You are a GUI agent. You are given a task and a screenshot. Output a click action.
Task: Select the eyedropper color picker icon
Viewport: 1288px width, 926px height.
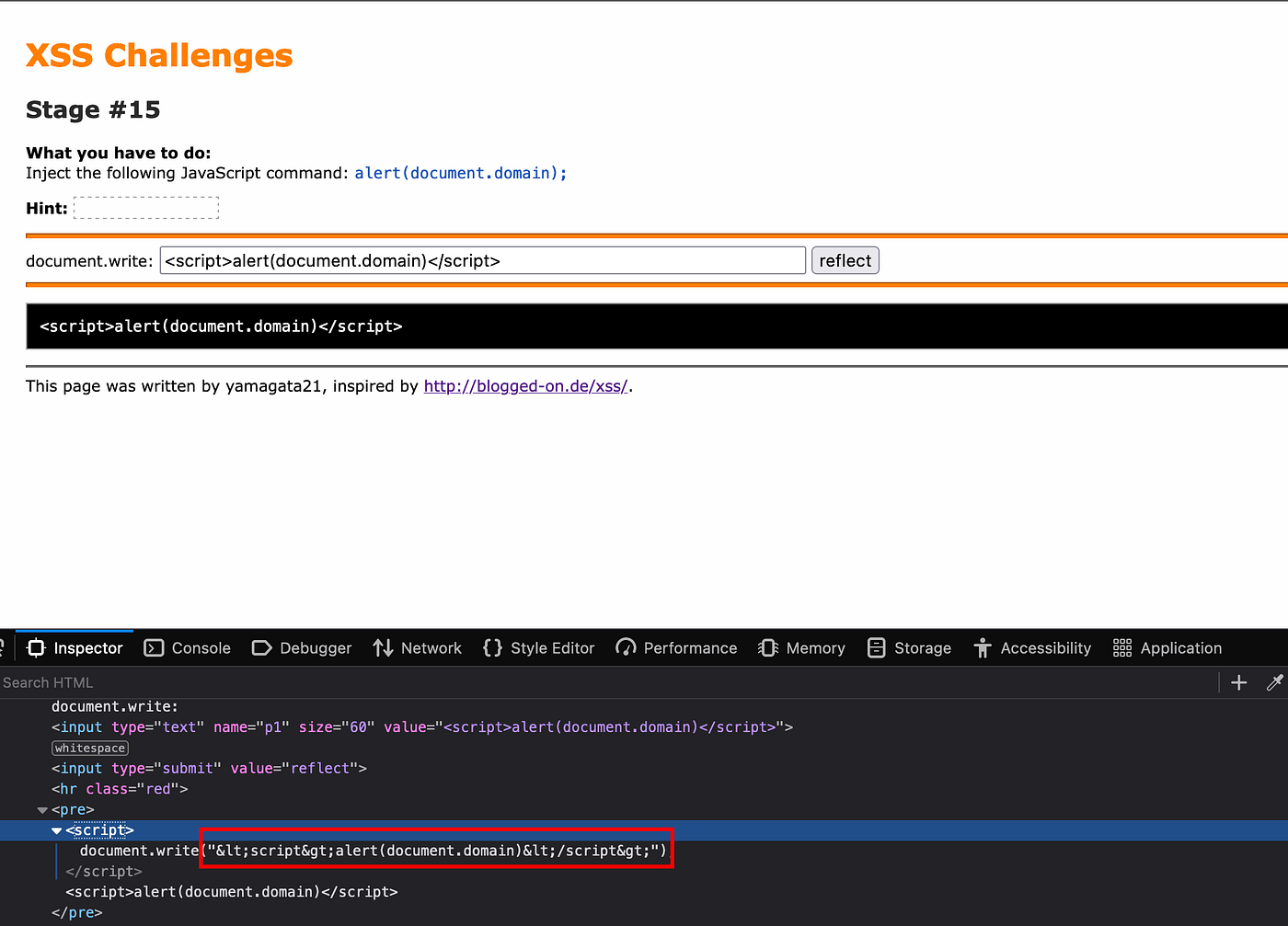[1274, 682]
